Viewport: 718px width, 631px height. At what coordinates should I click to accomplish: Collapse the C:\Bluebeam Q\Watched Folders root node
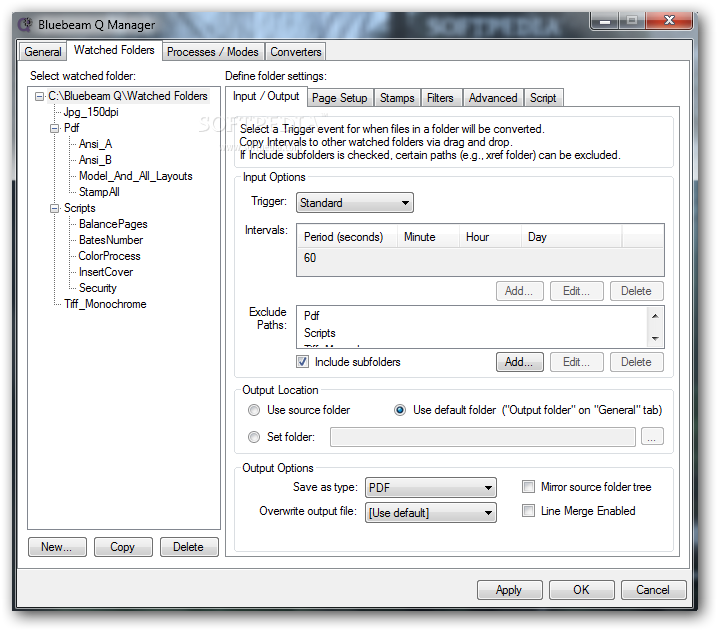click(x=40, y=96)
